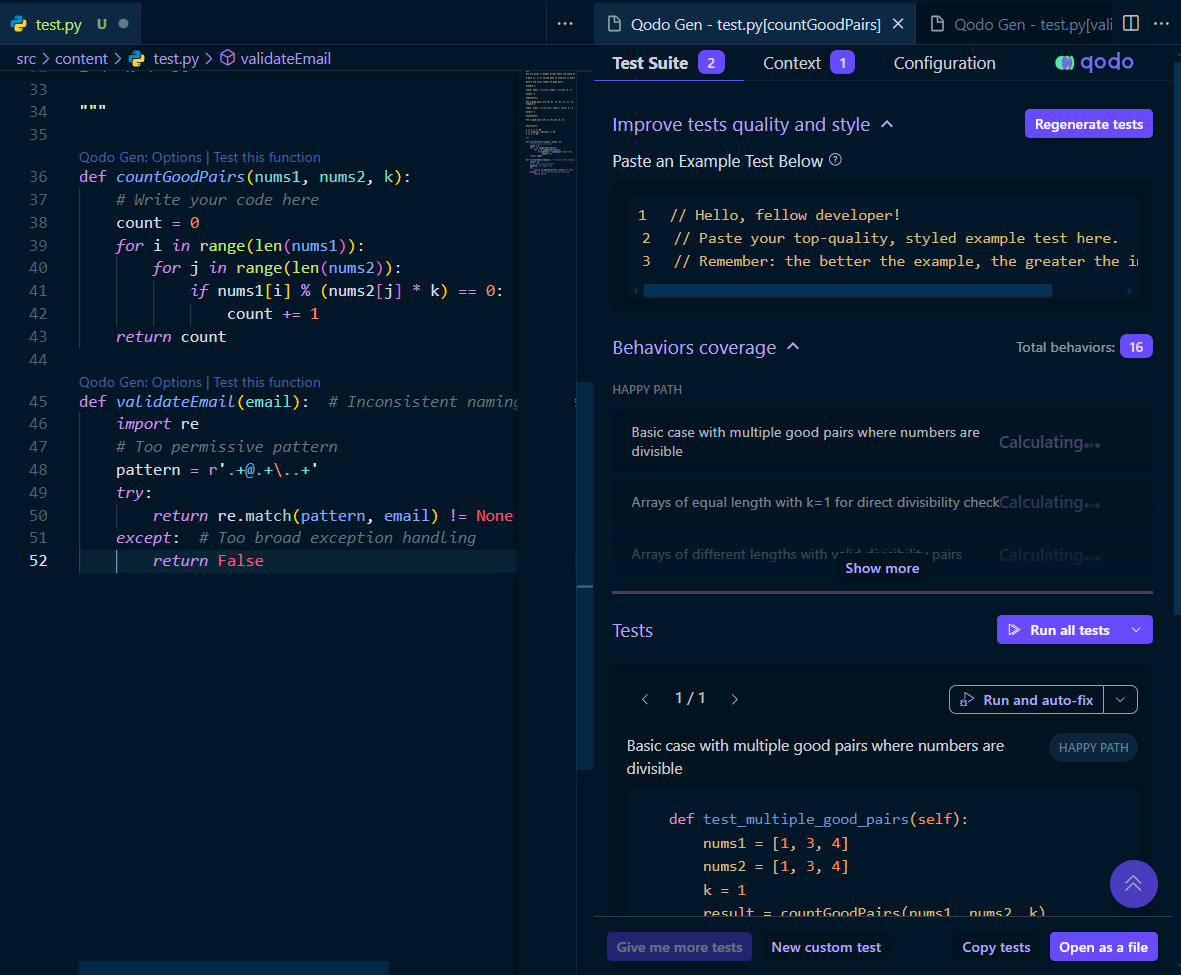
Task: Click Run and auto-fix button
Action: pos(1027,700)
